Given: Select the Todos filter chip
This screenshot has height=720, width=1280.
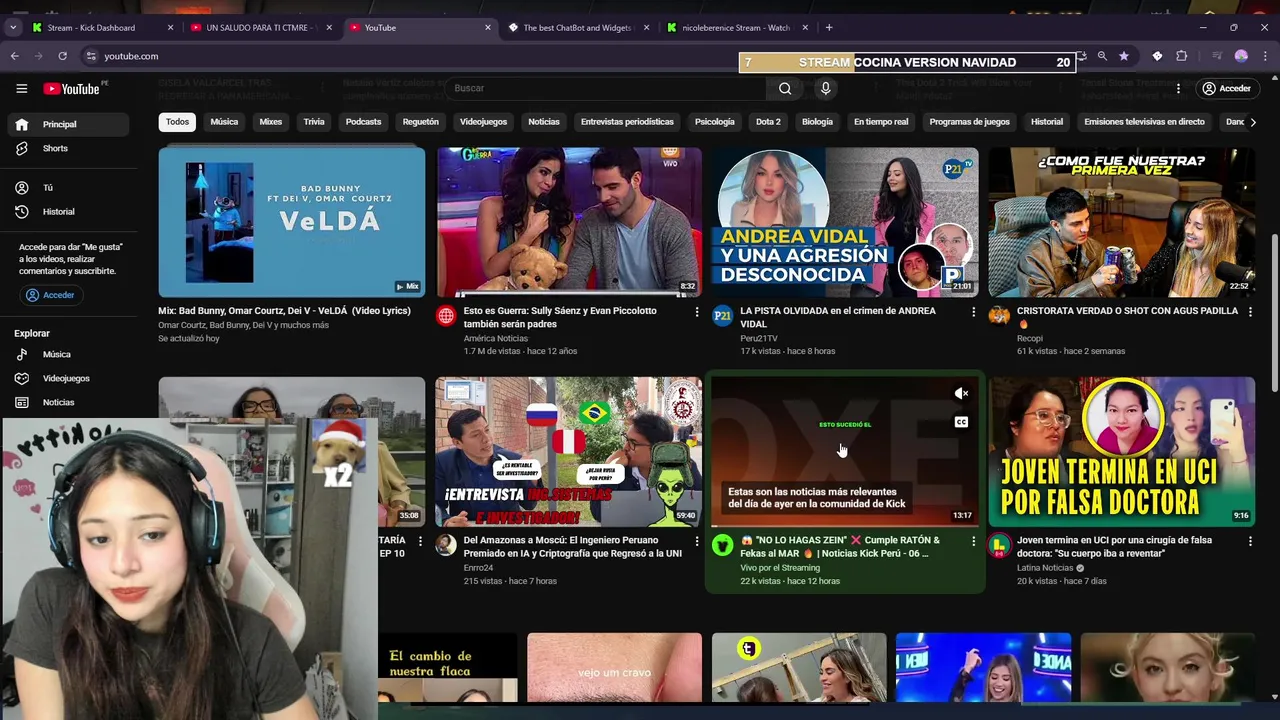Looking at the screenshot, I should (177, 122).
